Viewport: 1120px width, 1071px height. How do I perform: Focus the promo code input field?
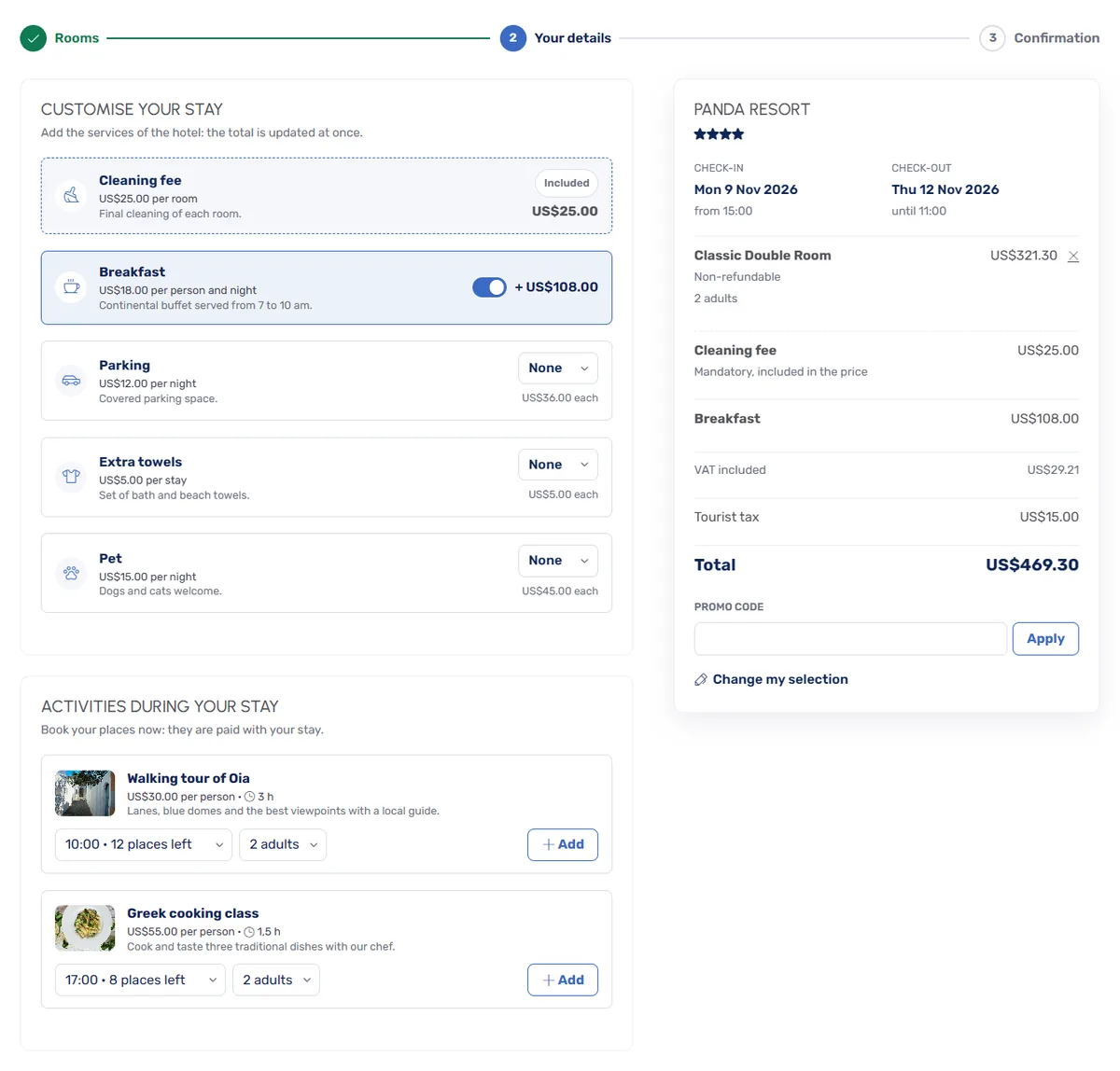(850, 639)
